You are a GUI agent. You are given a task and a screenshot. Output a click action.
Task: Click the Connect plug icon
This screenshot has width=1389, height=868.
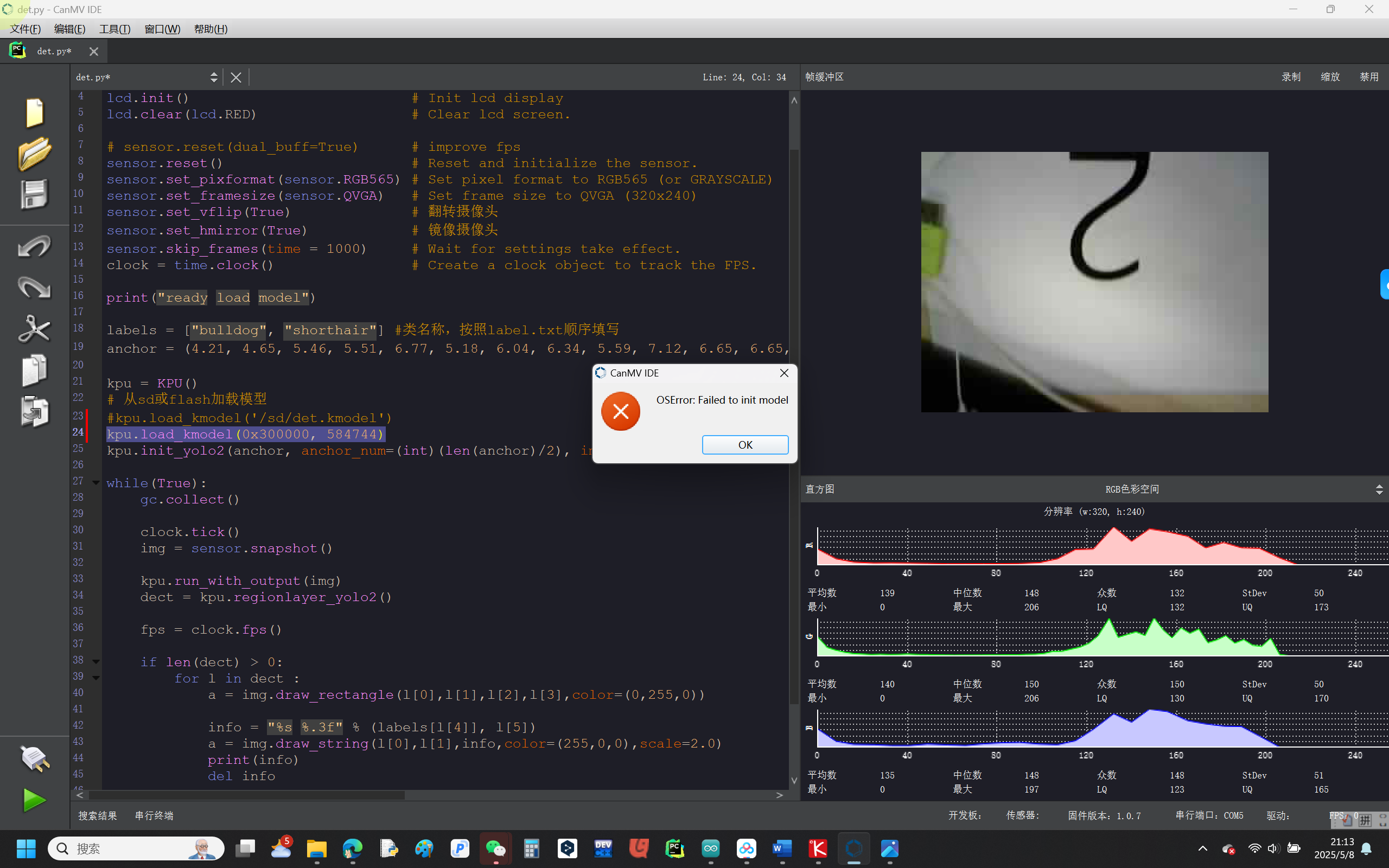point(34,758)
